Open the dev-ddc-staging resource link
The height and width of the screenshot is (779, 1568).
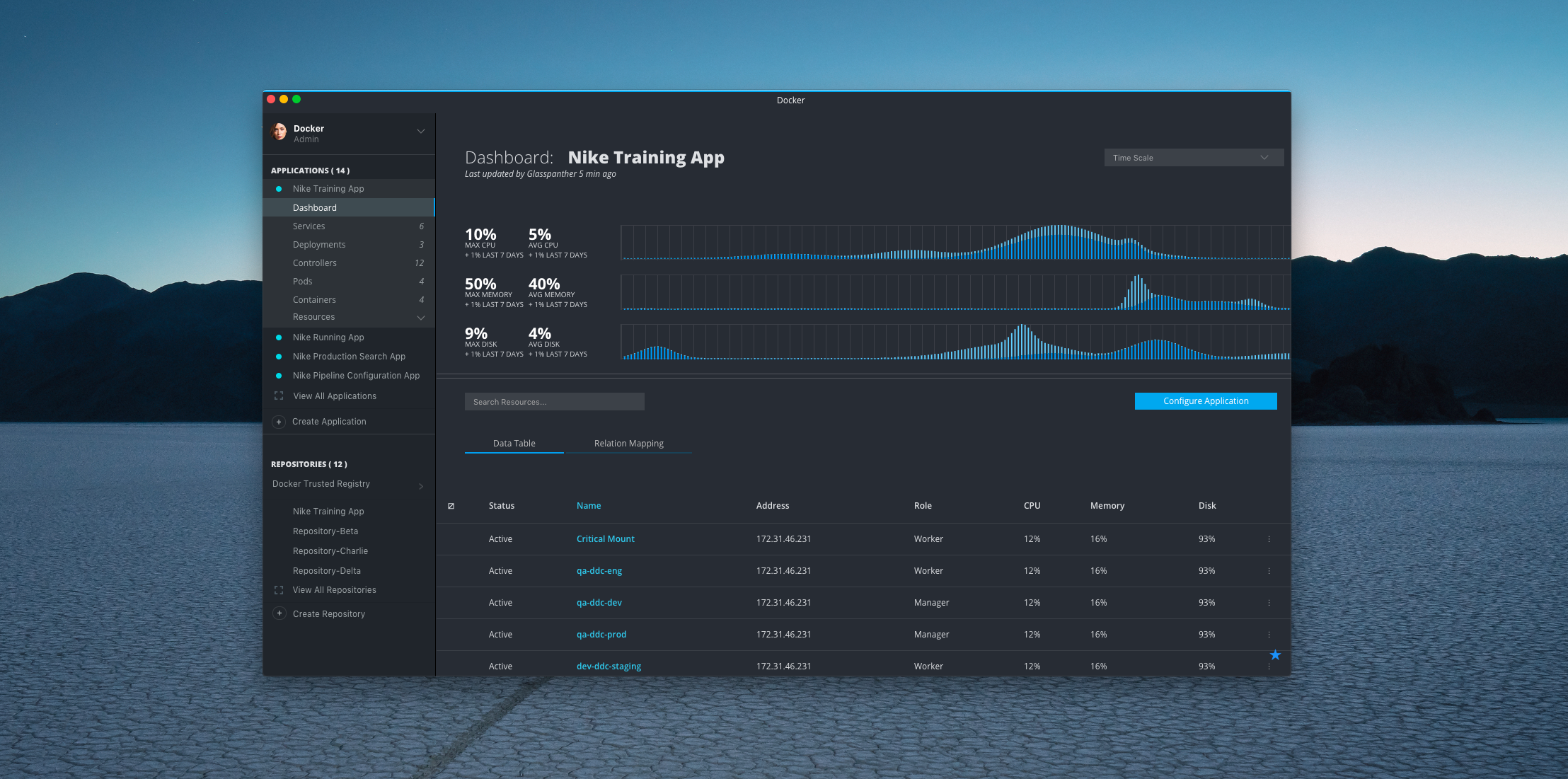point(609,667)
